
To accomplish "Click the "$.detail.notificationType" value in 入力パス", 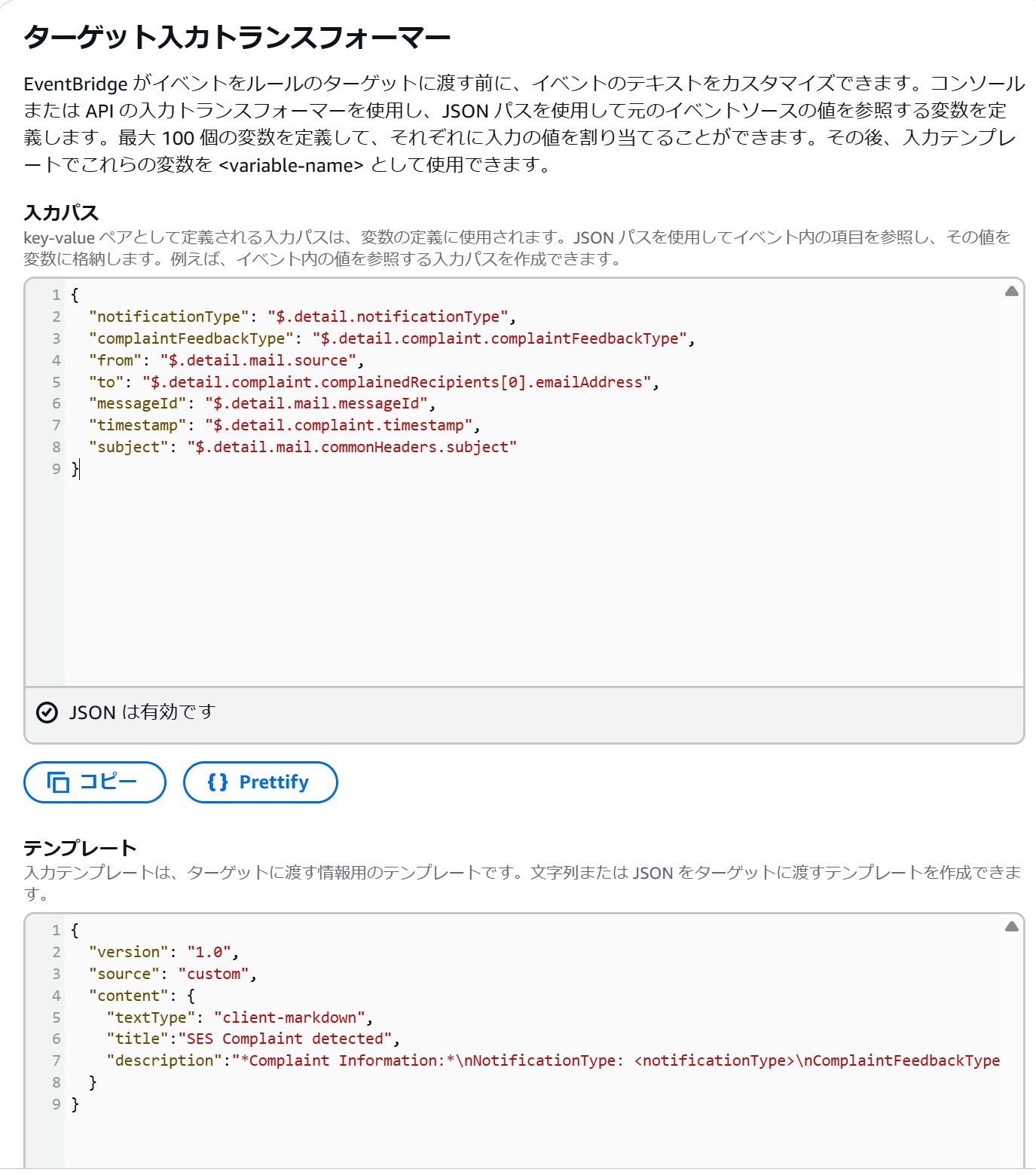I will tap(387, 317).
